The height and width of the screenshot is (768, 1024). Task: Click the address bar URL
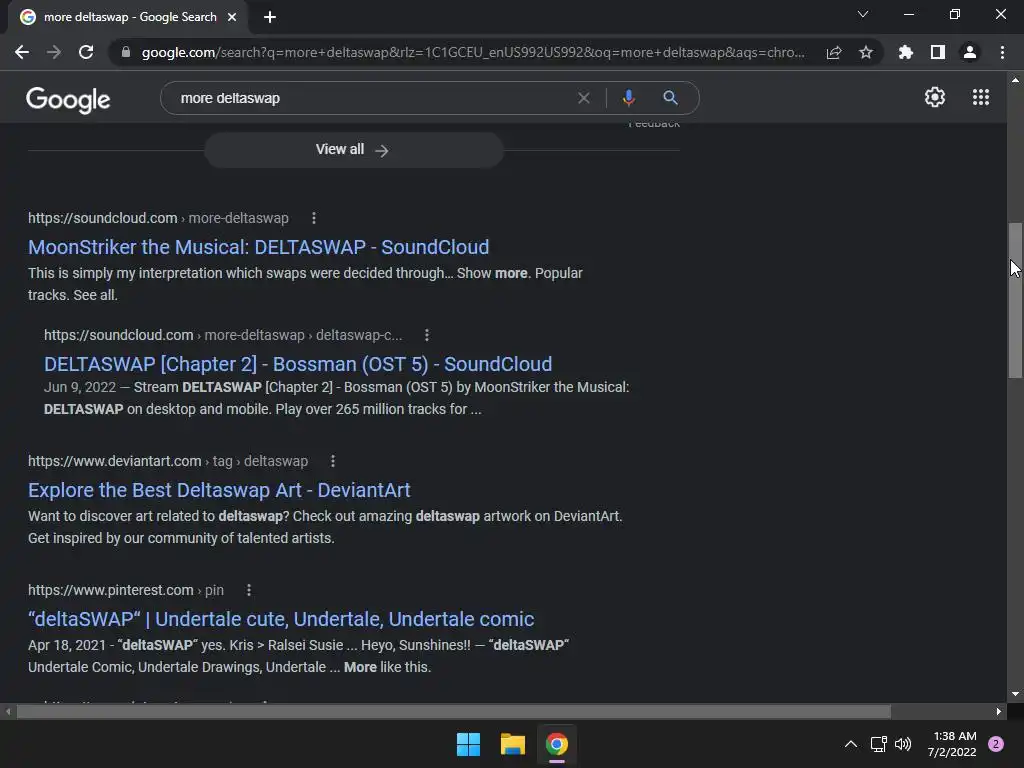[473, 52]
